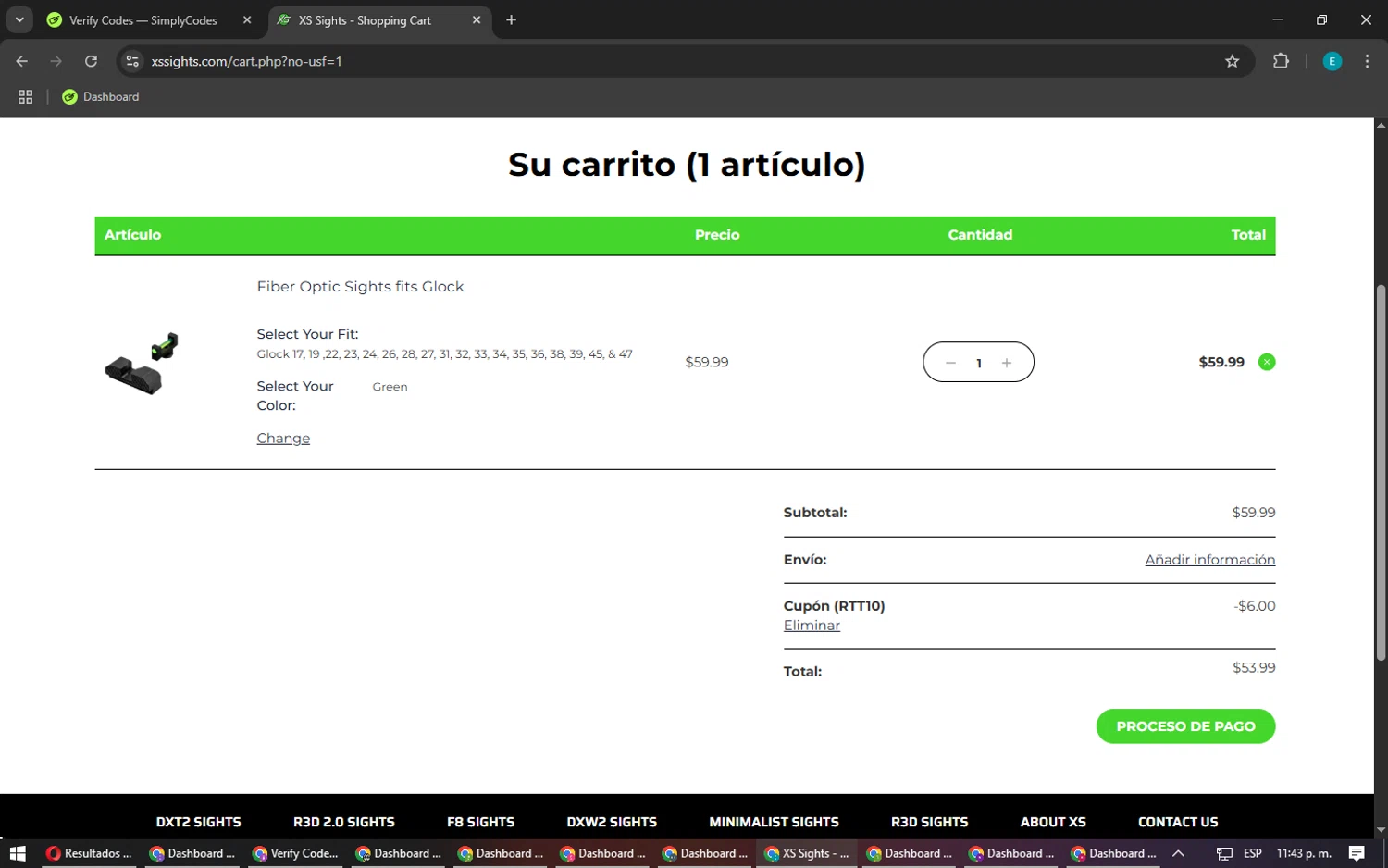This screenshot has width=1388, height=868.
Task: Open the clock showing 11:43 p. m.
Action: point(1304,853)
